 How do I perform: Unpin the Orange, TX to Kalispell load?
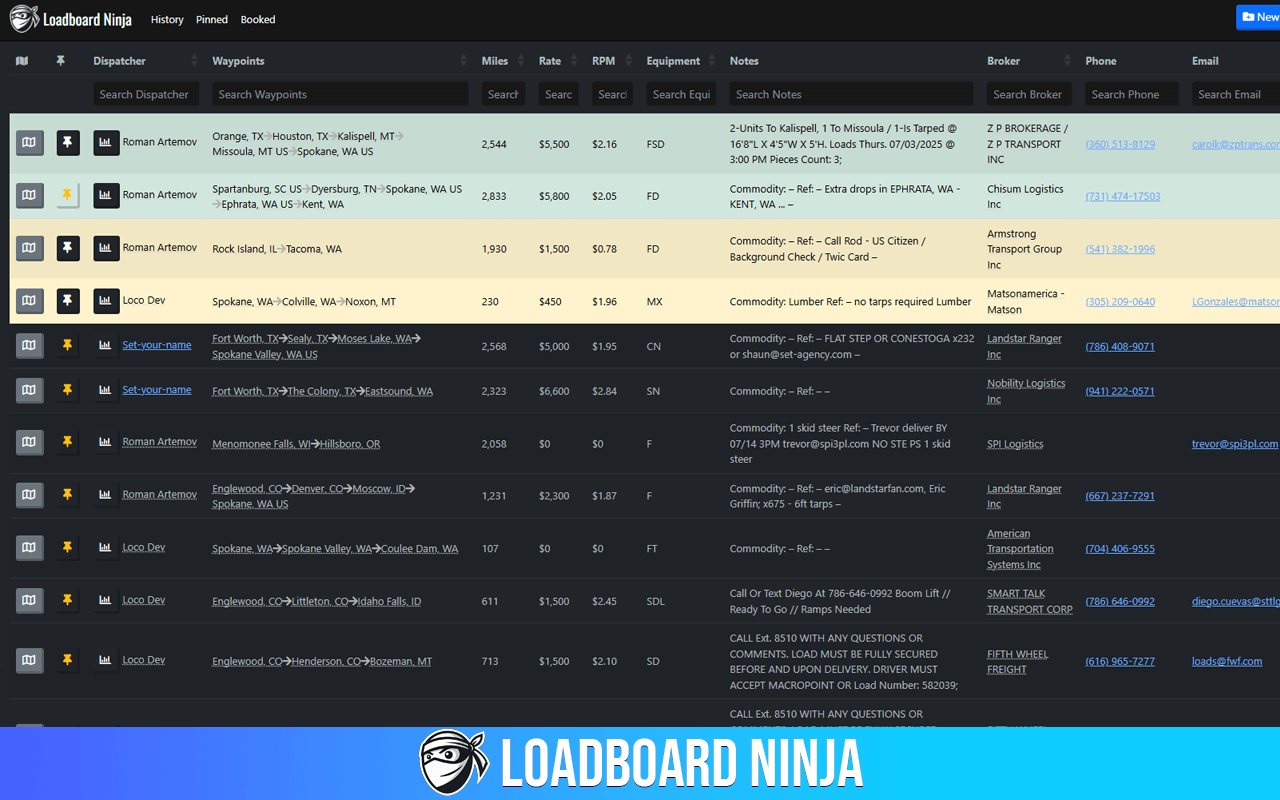coord(68,143)
